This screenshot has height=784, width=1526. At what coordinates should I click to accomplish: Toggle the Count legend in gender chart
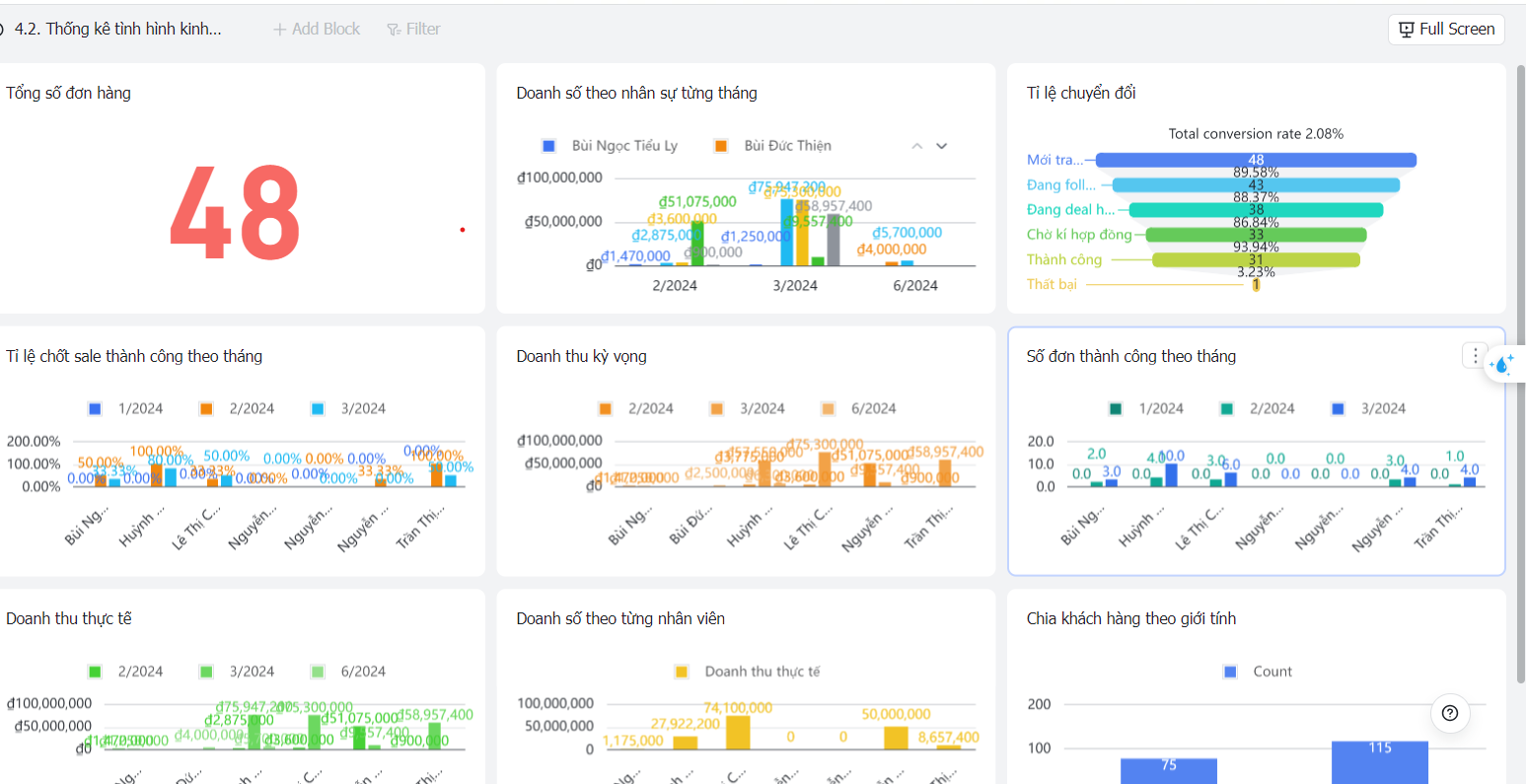pos(1258,672)
